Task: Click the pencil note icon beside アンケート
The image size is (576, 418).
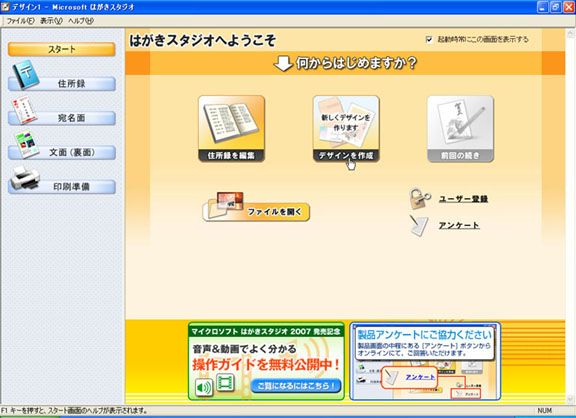Action: click(x=419, y=225)
